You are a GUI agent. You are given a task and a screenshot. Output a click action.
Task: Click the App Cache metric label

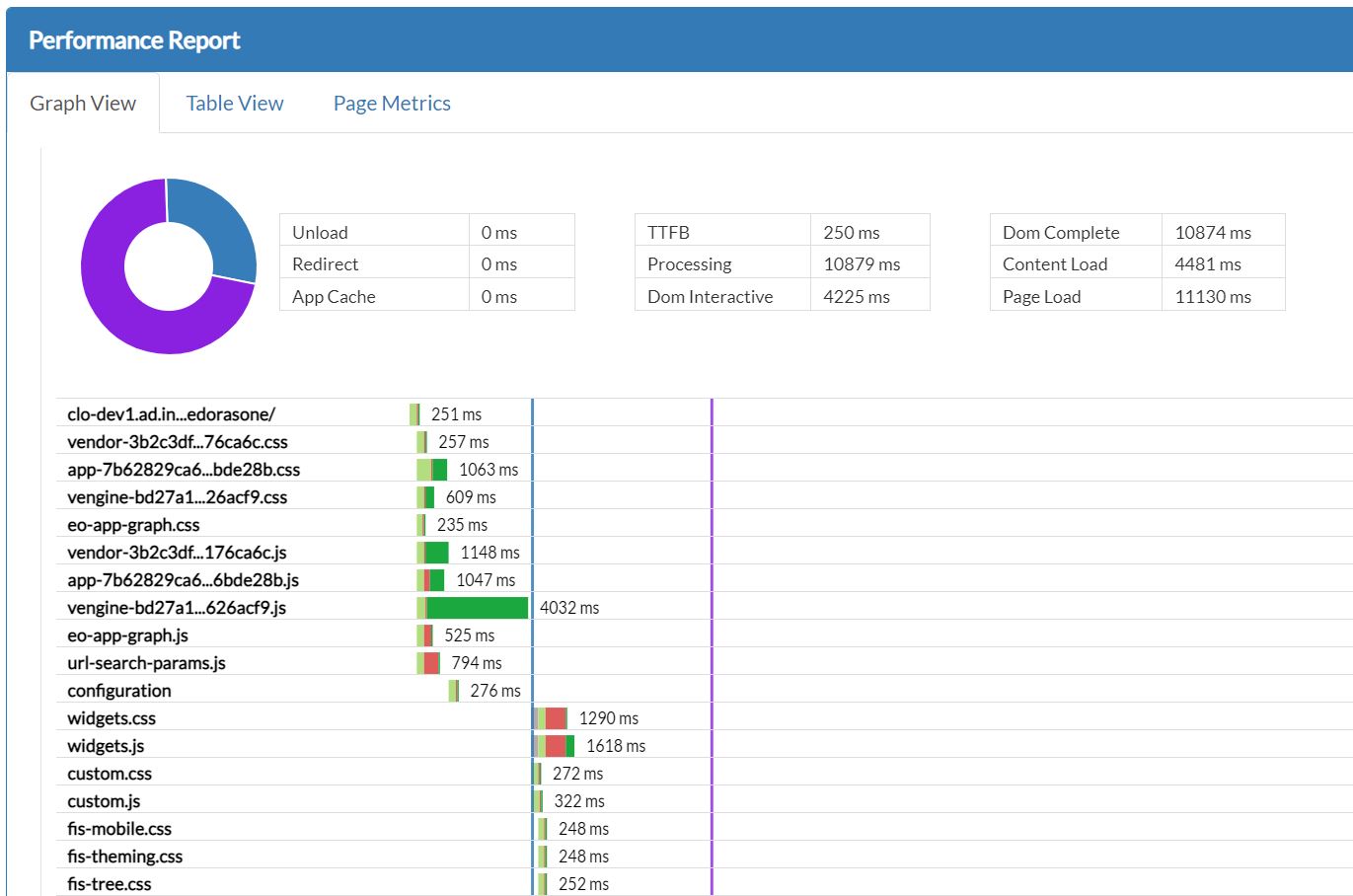click(x=334, y=297)
